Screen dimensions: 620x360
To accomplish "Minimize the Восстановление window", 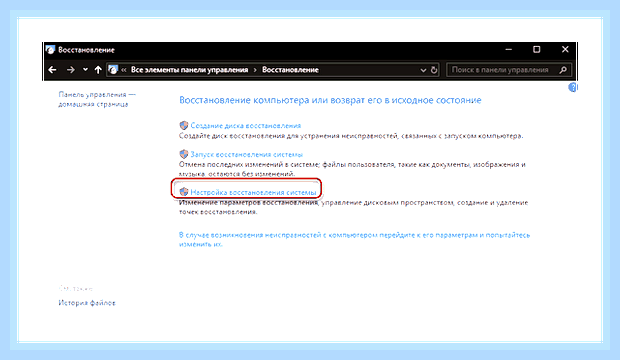I will click(509, 49).
